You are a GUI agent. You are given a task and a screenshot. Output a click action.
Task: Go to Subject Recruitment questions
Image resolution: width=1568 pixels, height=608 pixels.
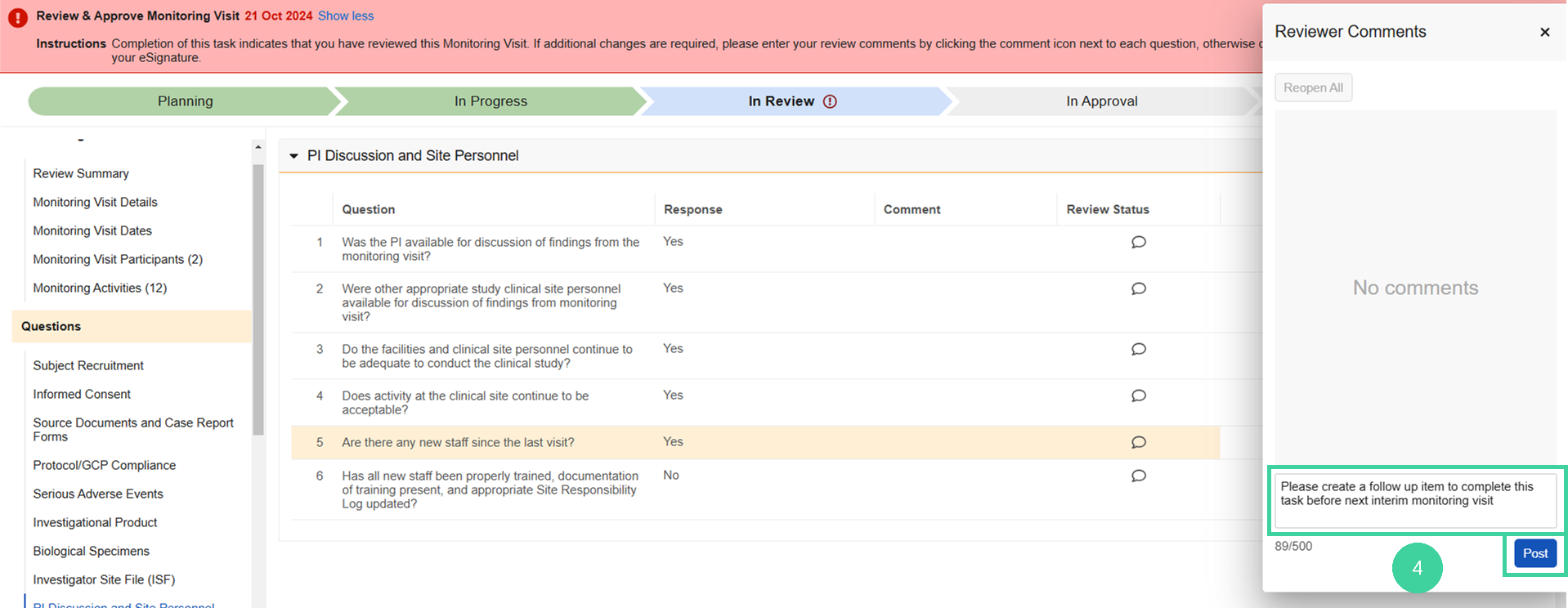click(x=88, y=365)
